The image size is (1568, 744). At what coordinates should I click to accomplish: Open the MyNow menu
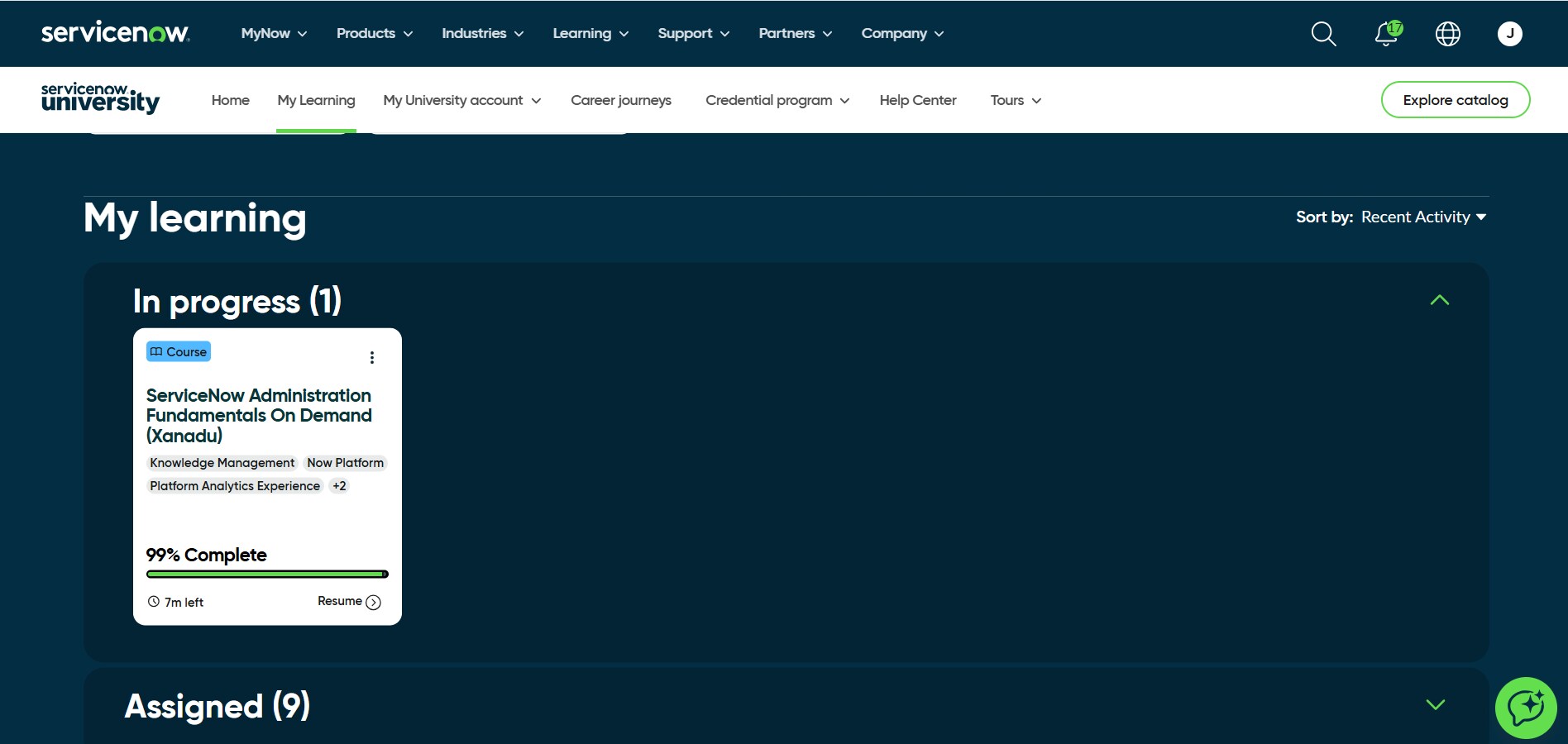tap(274, 33)
